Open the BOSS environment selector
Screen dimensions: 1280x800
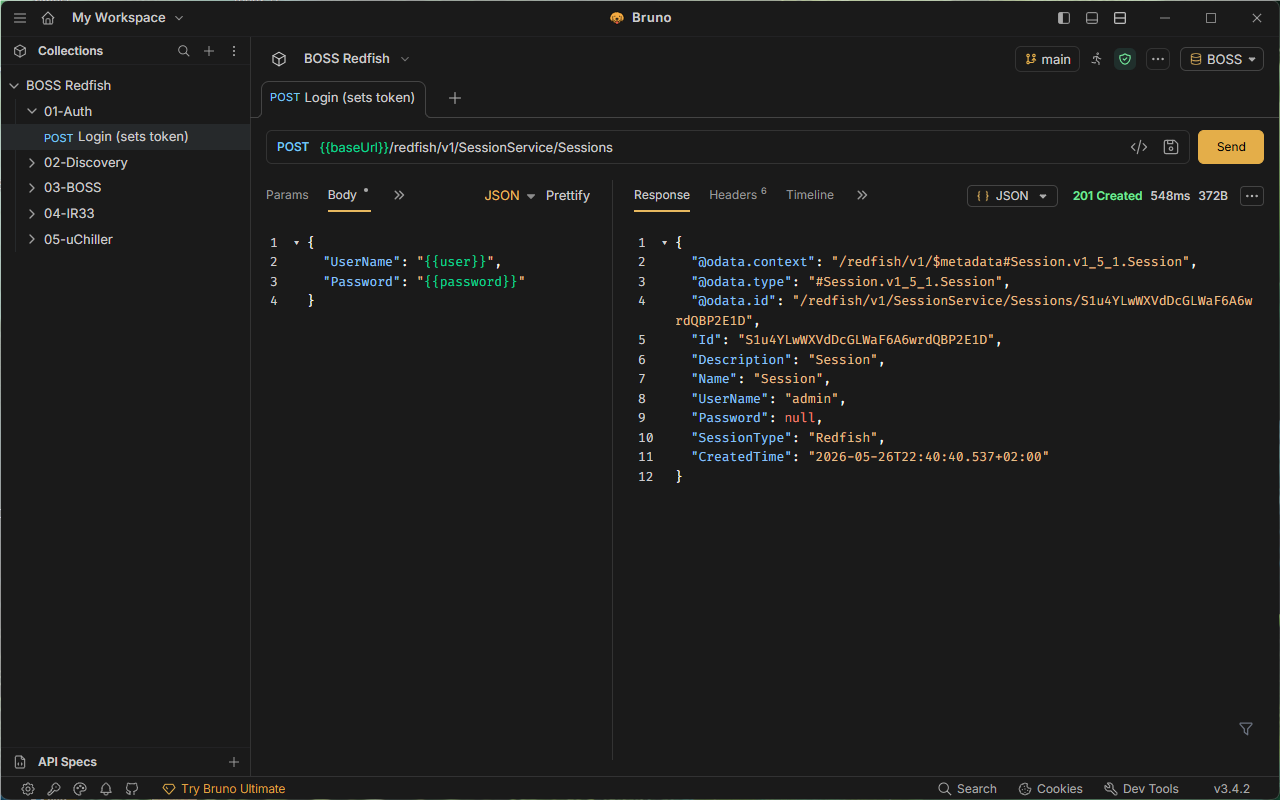1222,59
